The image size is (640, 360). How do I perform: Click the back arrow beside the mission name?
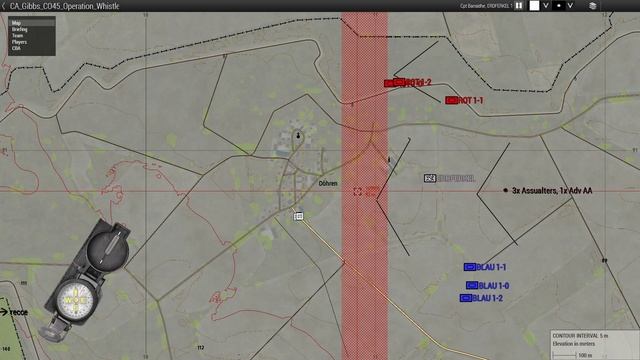point(4,6)
